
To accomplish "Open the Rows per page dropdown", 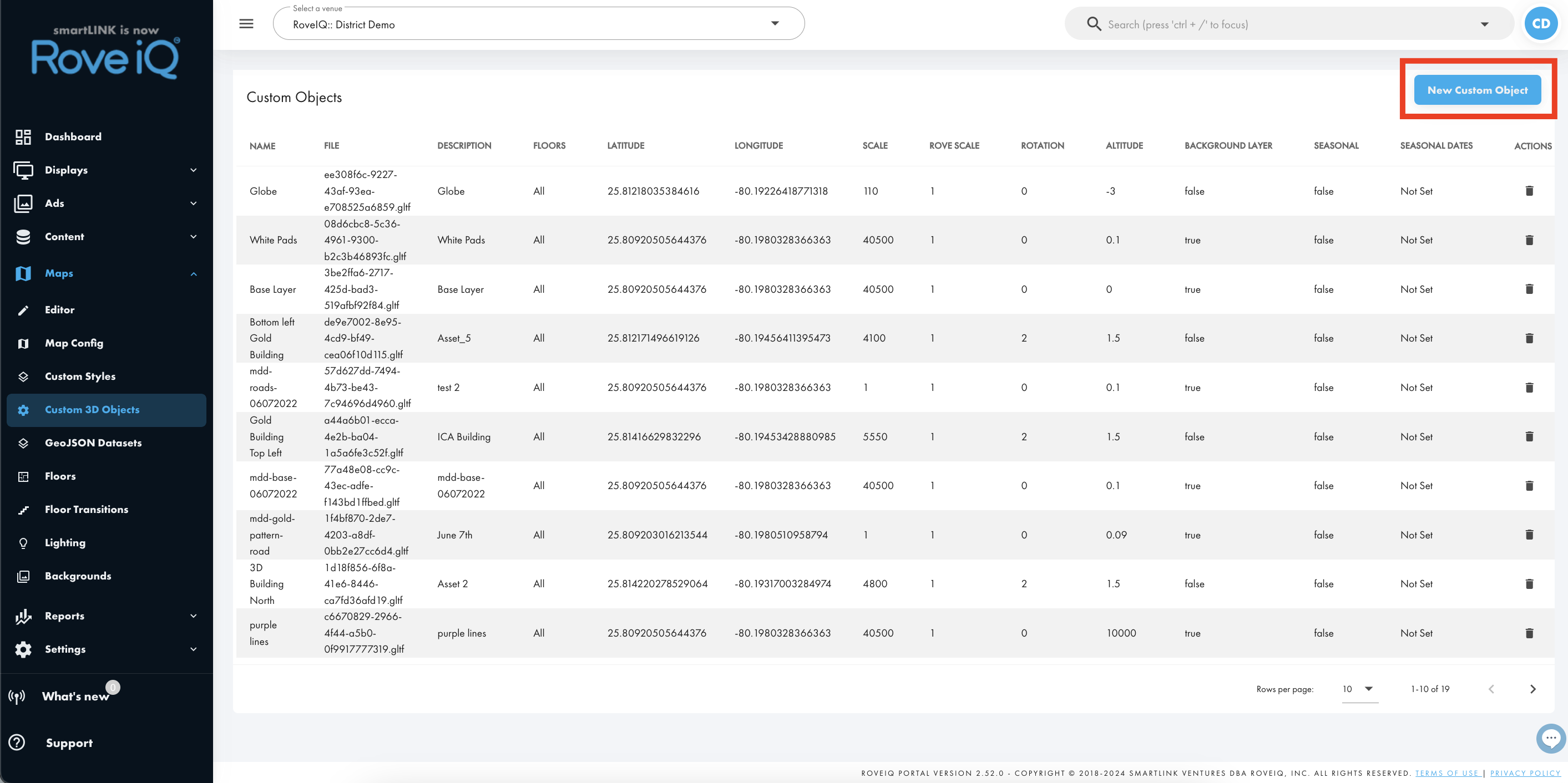I will [1359, 689].
